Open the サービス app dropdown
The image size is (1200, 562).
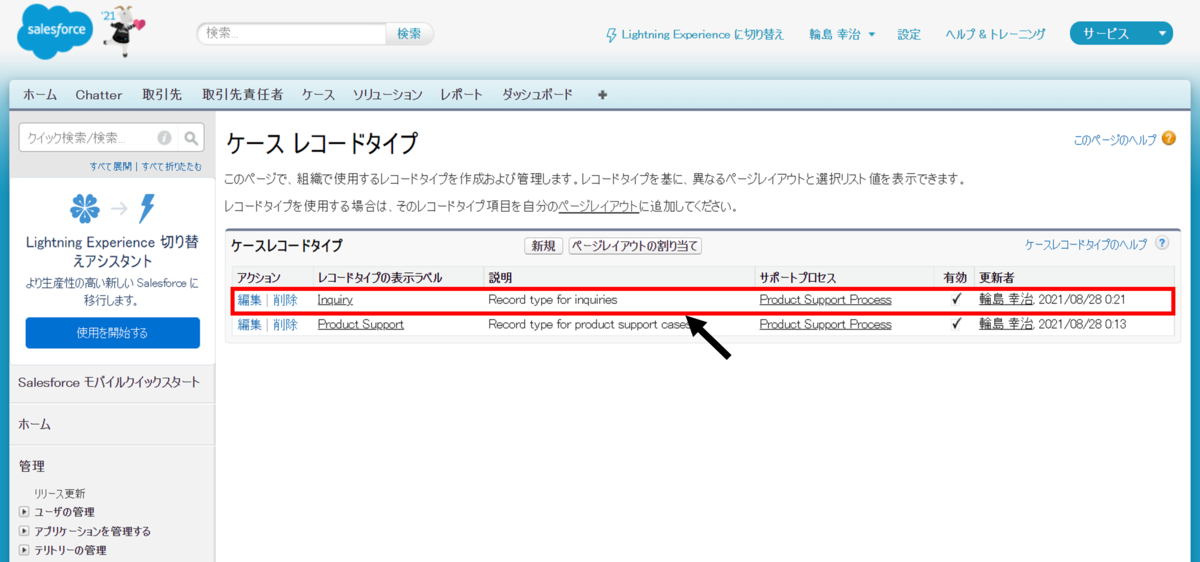coord(1121,34)
